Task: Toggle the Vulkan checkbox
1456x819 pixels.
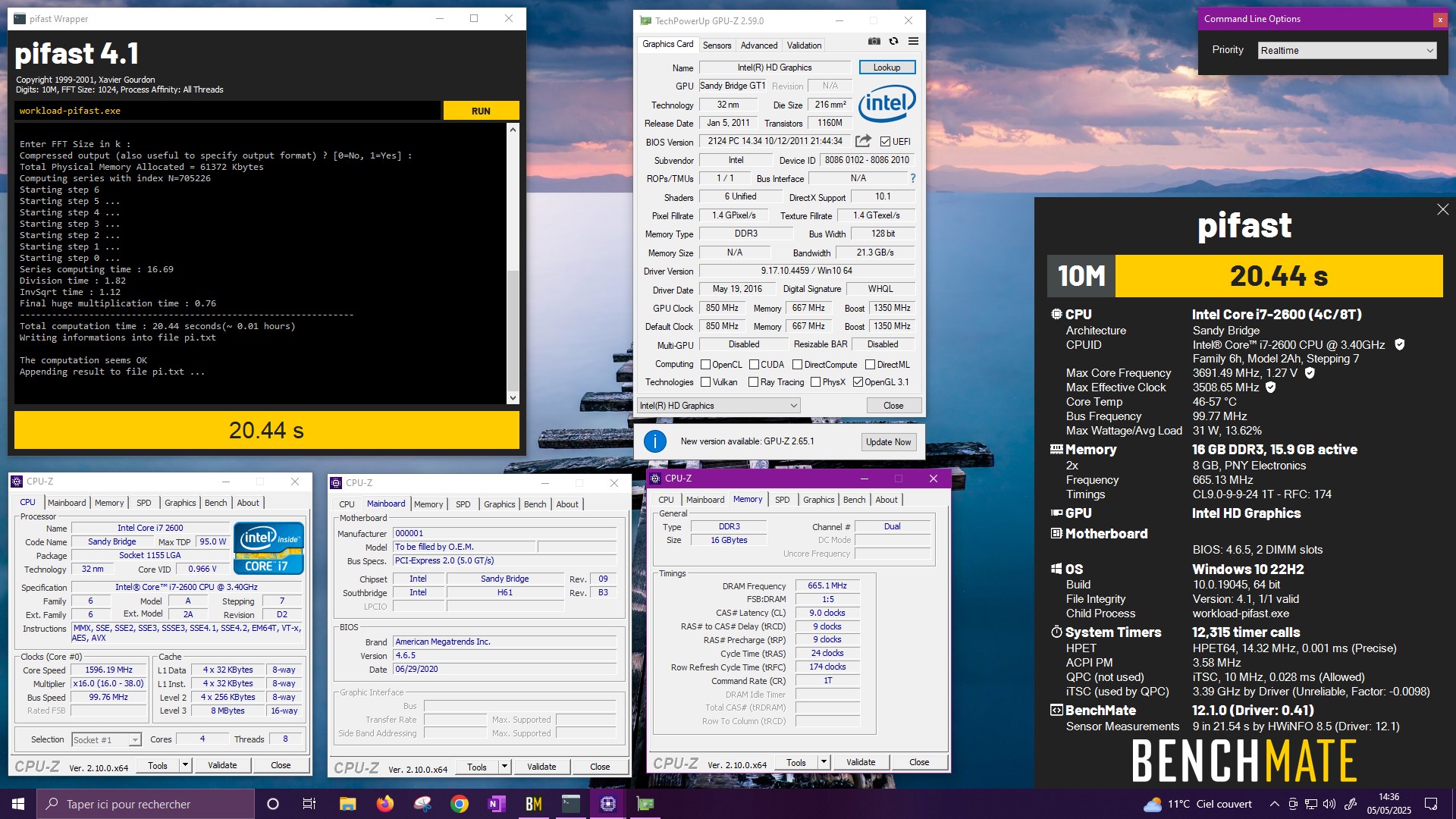Action: pyautogui.click(x=705, y=382)
